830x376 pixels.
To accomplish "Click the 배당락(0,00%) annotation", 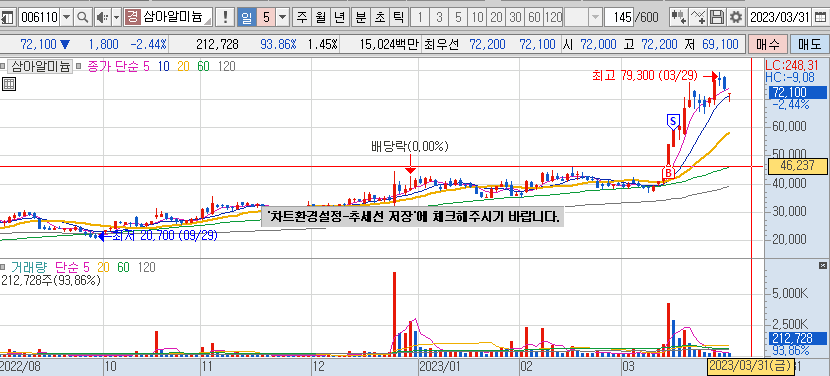I will coord(409,147).
